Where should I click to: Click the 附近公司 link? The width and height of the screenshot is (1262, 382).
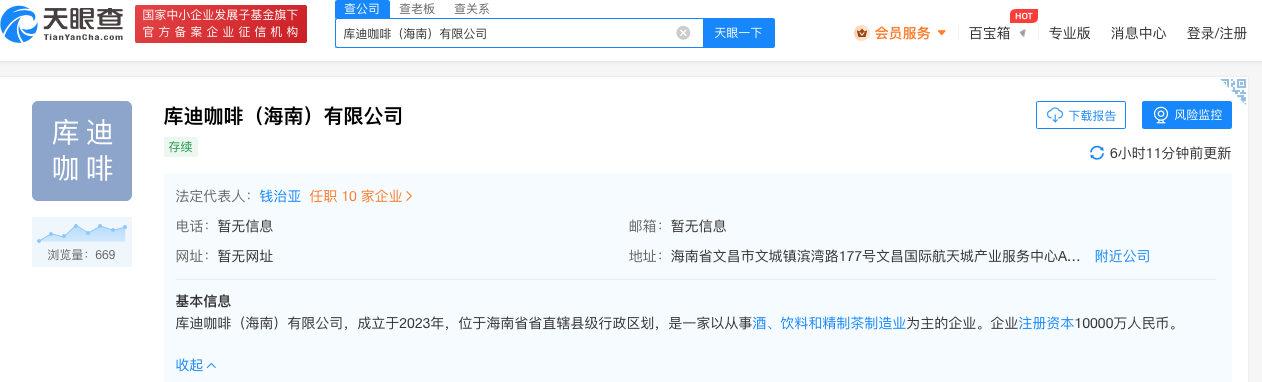tap(1122, 256)
